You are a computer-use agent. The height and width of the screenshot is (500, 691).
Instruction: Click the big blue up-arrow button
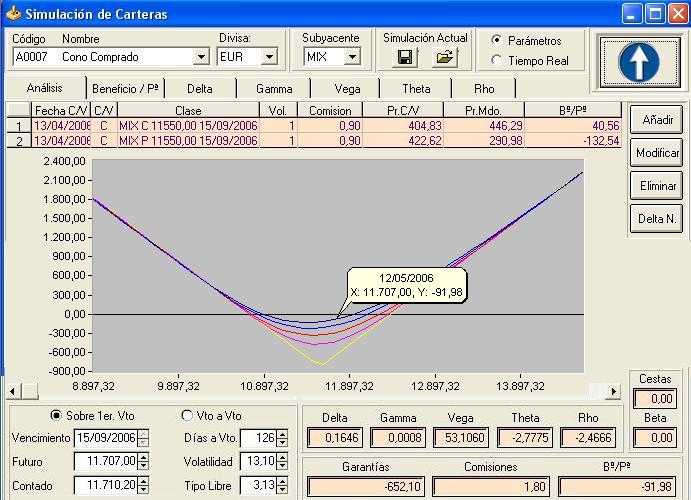tap(639, 61)
